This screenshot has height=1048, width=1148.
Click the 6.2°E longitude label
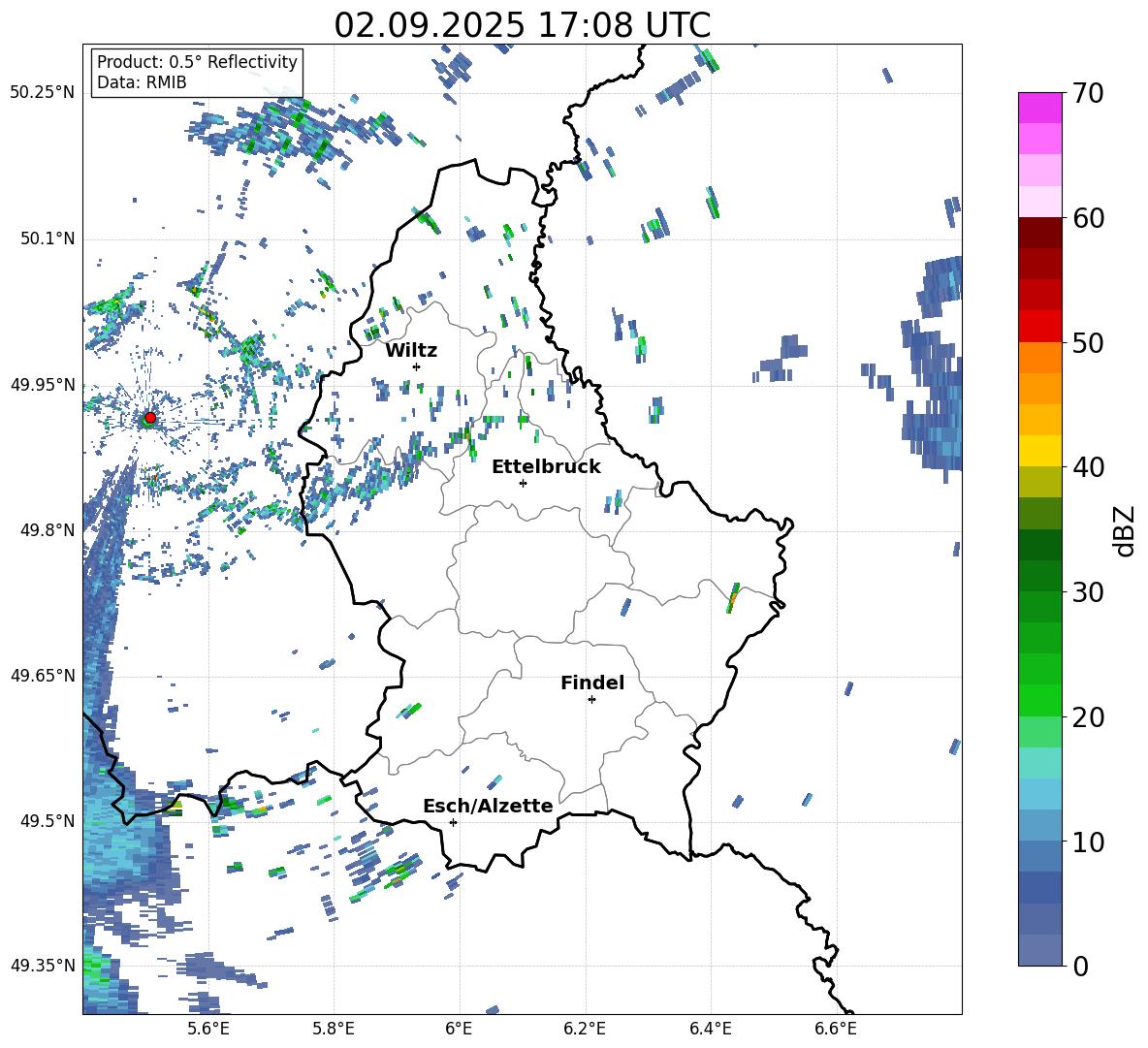[x=585, y=1029]
